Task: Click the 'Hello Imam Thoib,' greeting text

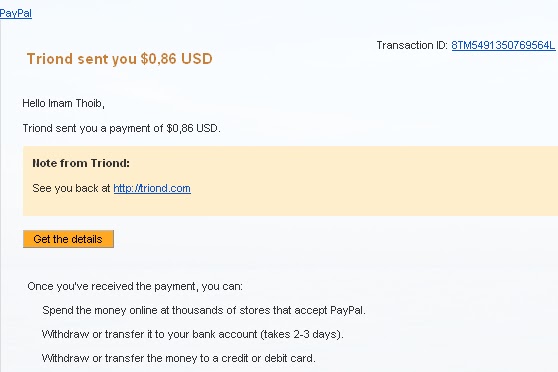Action: click(63, 104)
